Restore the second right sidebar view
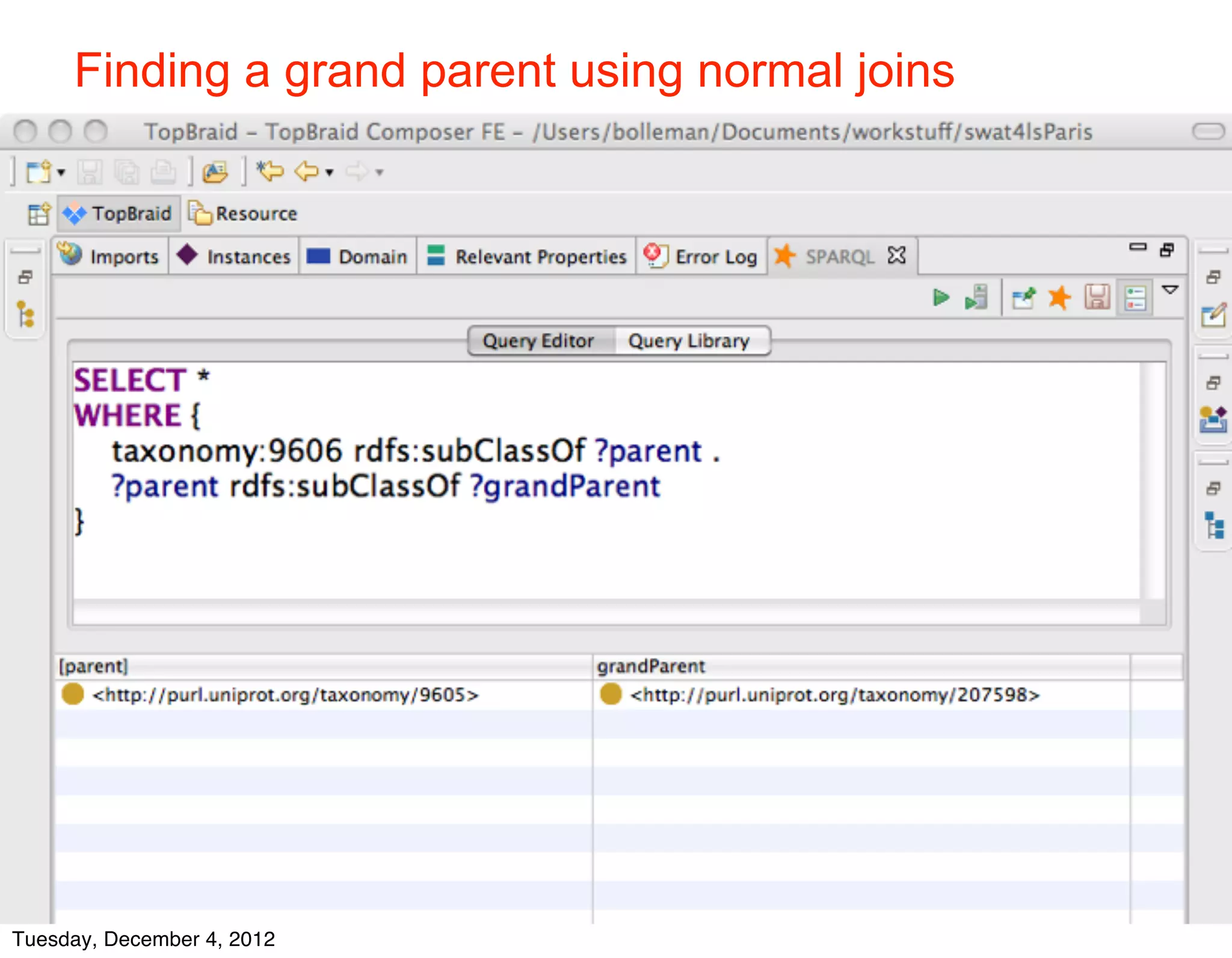This screenshot has width=1232, height=958. pyautogui.click(x=1214, y=383)
